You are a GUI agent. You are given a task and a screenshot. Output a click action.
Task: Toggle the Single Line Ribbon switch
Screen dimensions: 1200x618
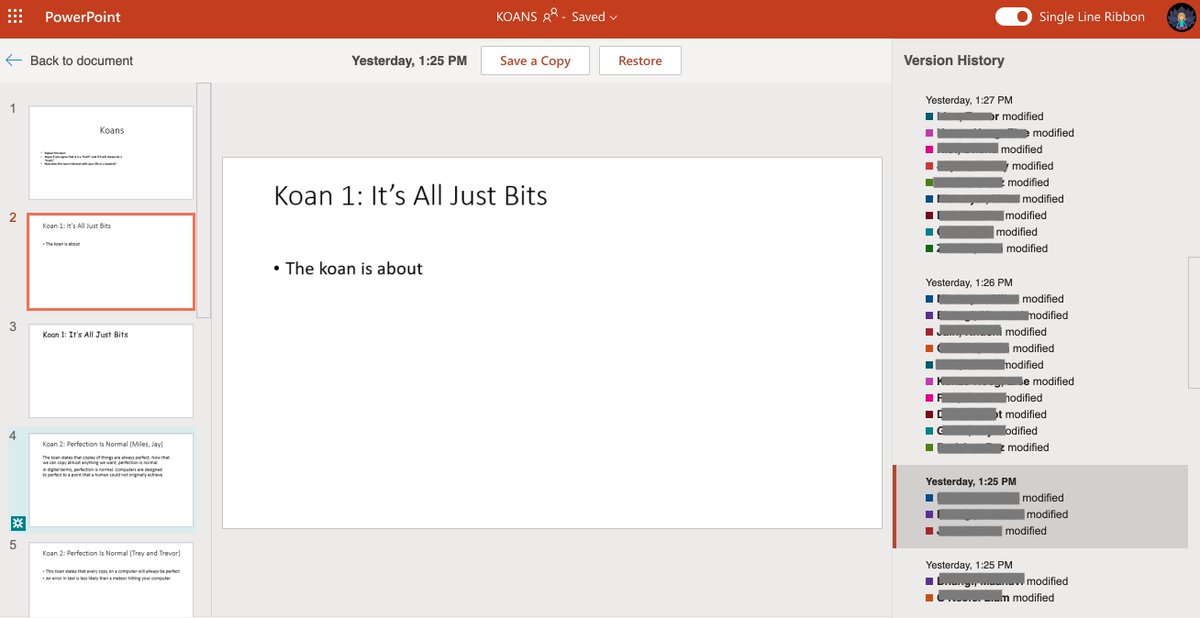pos(1013,17)
